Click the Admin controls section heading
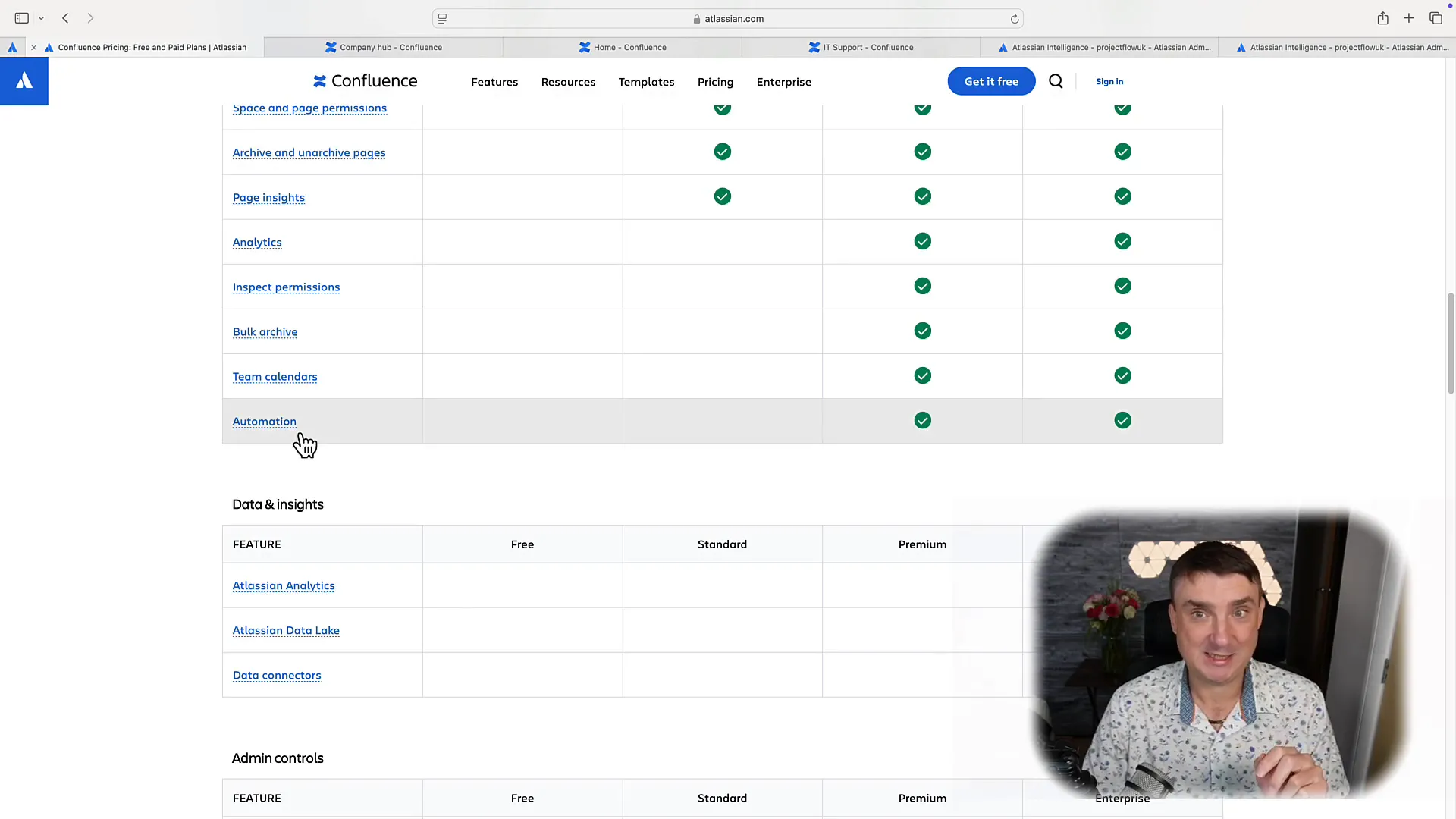 coord(278,758)
